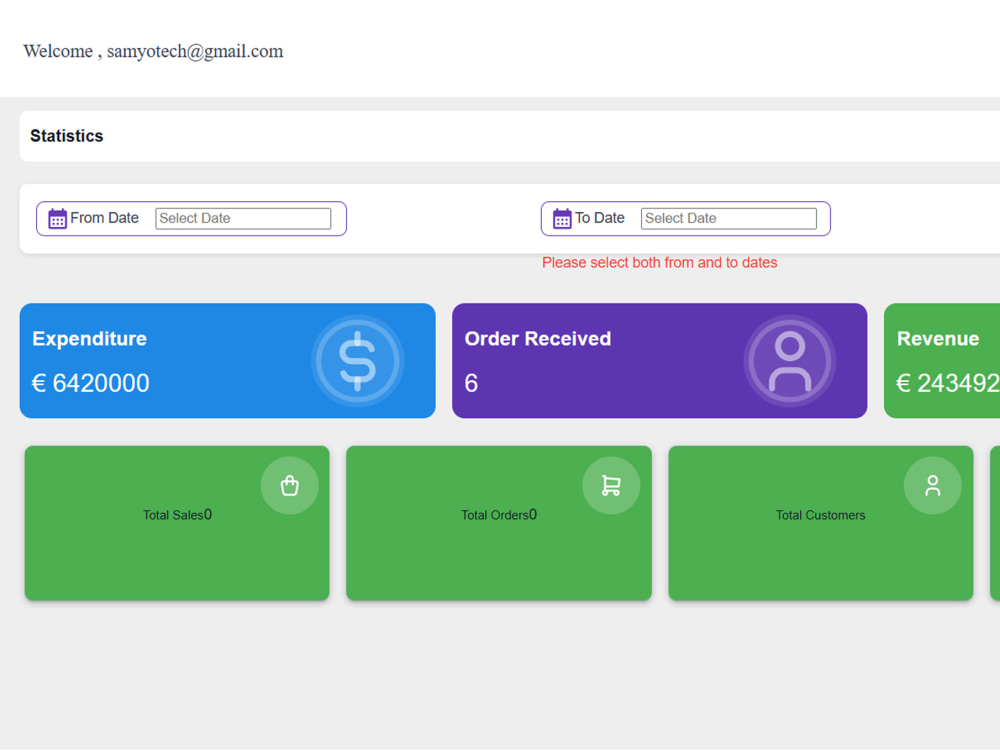The image size is (1000, 750).
Task: Click the dollar sign icon on Expenditure card
Action: pos(357,361)
